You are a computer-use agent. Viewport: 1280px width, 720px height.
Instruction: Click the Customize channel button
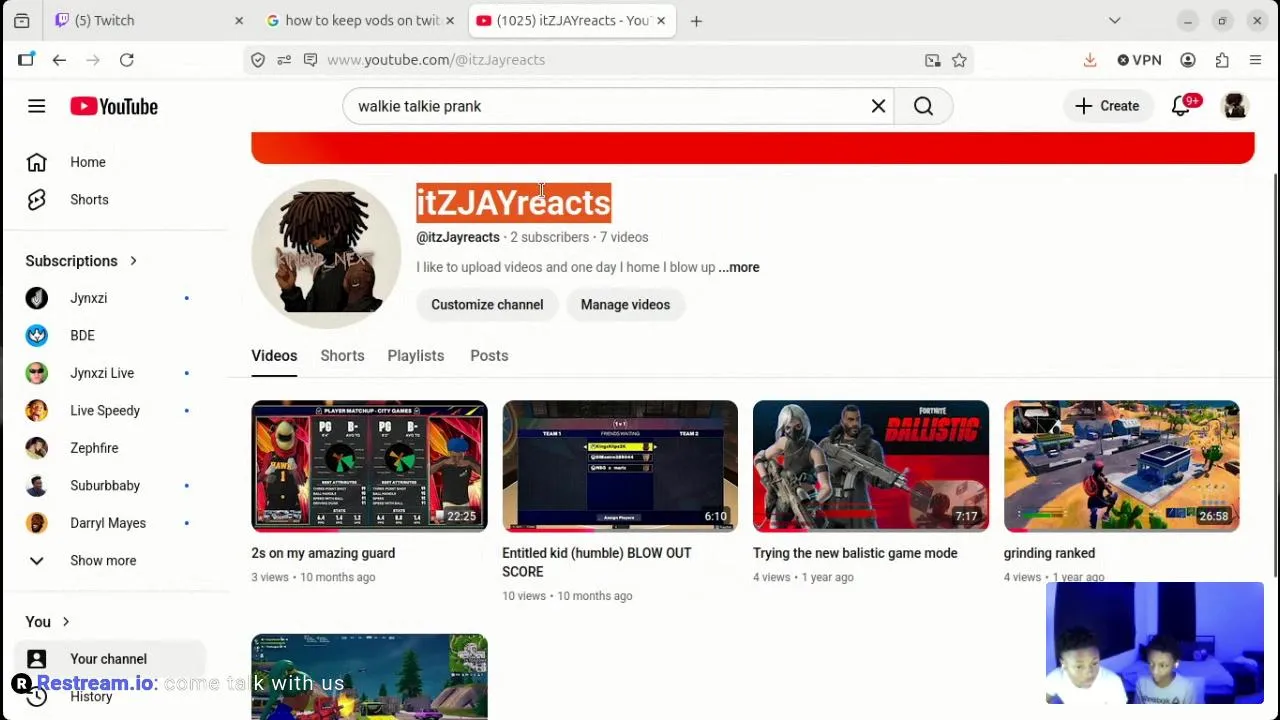click(x=487, y=305)
